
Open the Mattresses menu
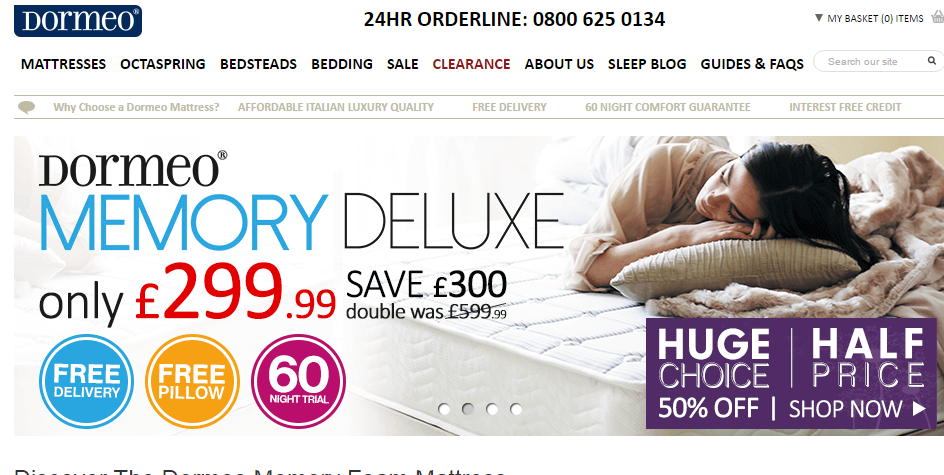pyautogui.click(x=63, y=64)
